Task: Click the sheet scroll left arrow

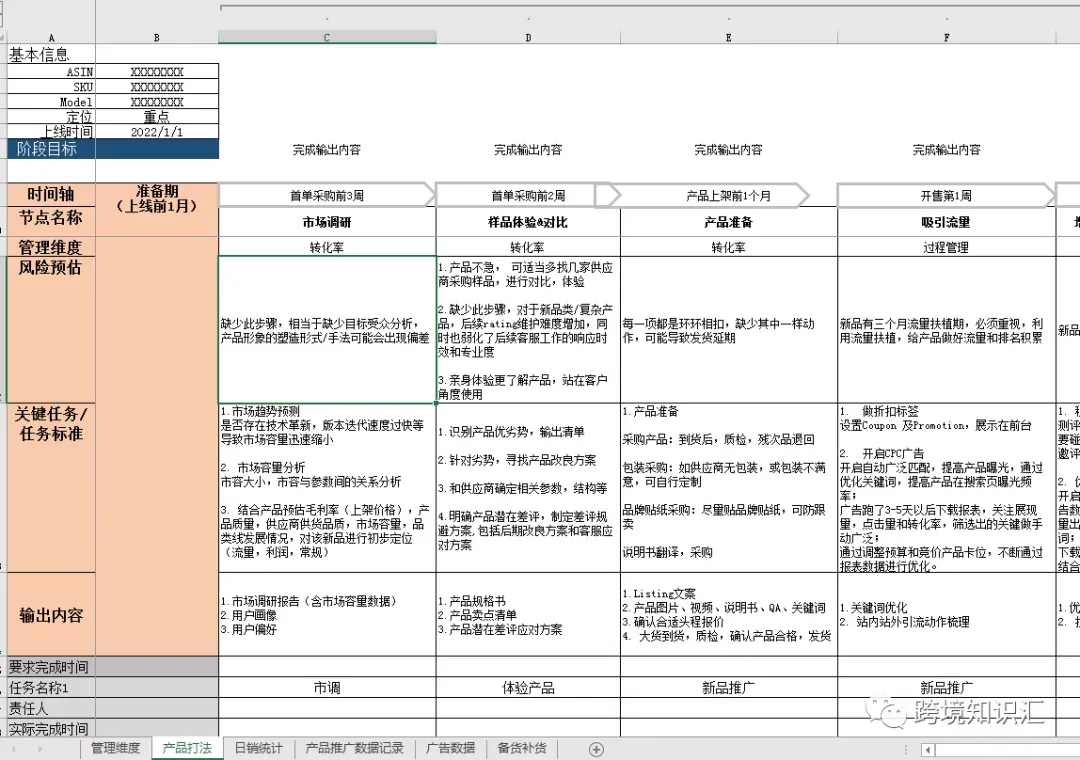Action: (x=14, y=749)
